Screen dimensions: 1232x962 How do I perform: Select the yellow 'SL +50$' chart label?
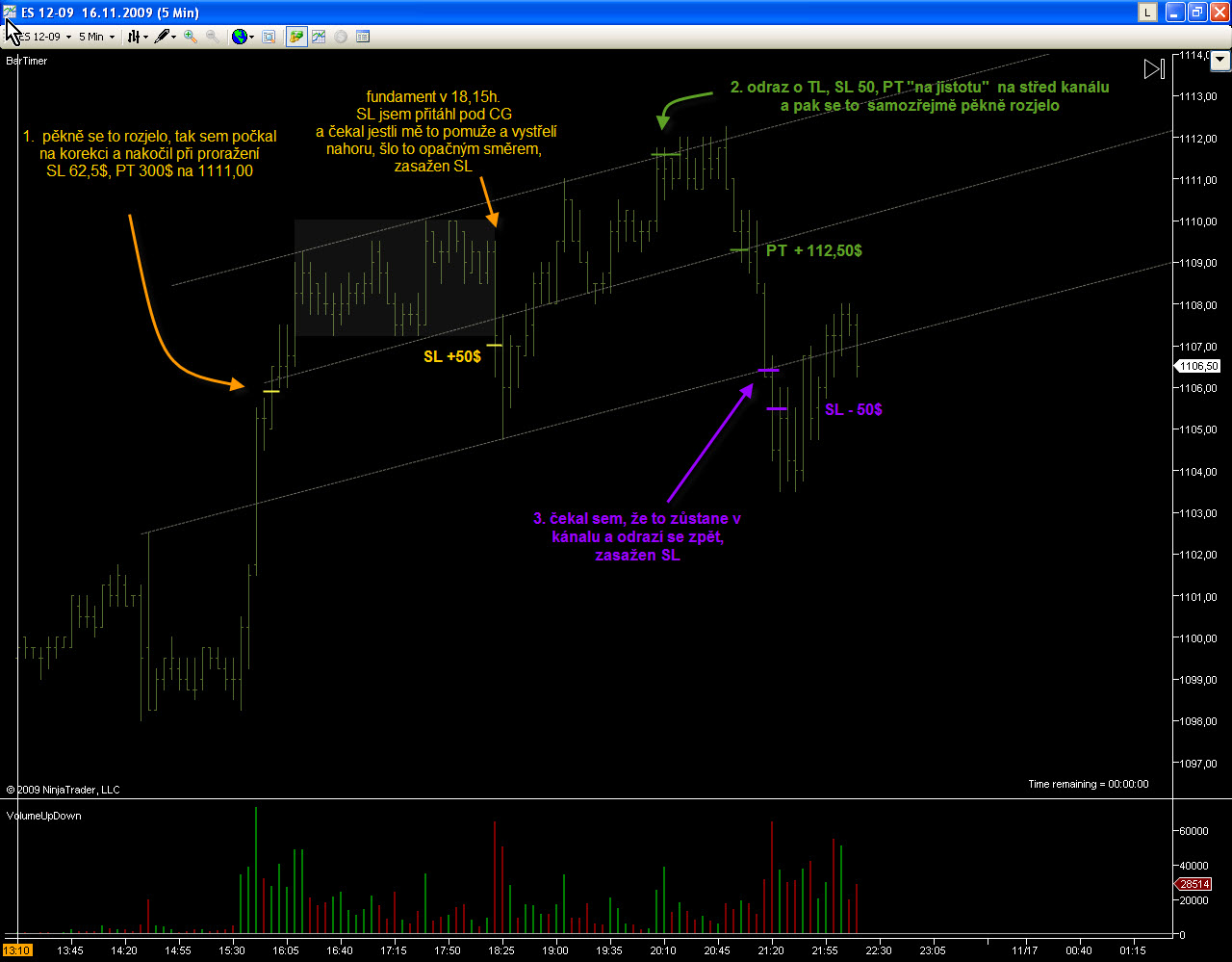click(452, 356)
